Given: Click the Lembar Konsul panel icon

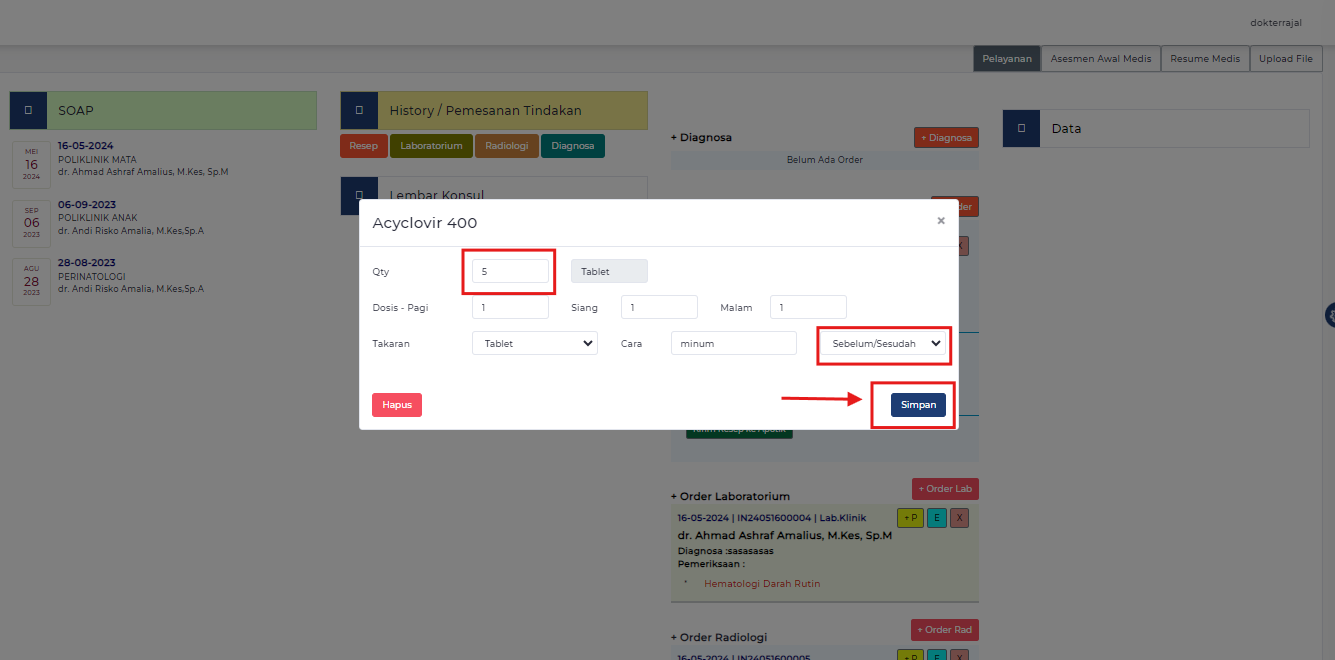Looking at the screenshot, I should [x=359, y=195].
